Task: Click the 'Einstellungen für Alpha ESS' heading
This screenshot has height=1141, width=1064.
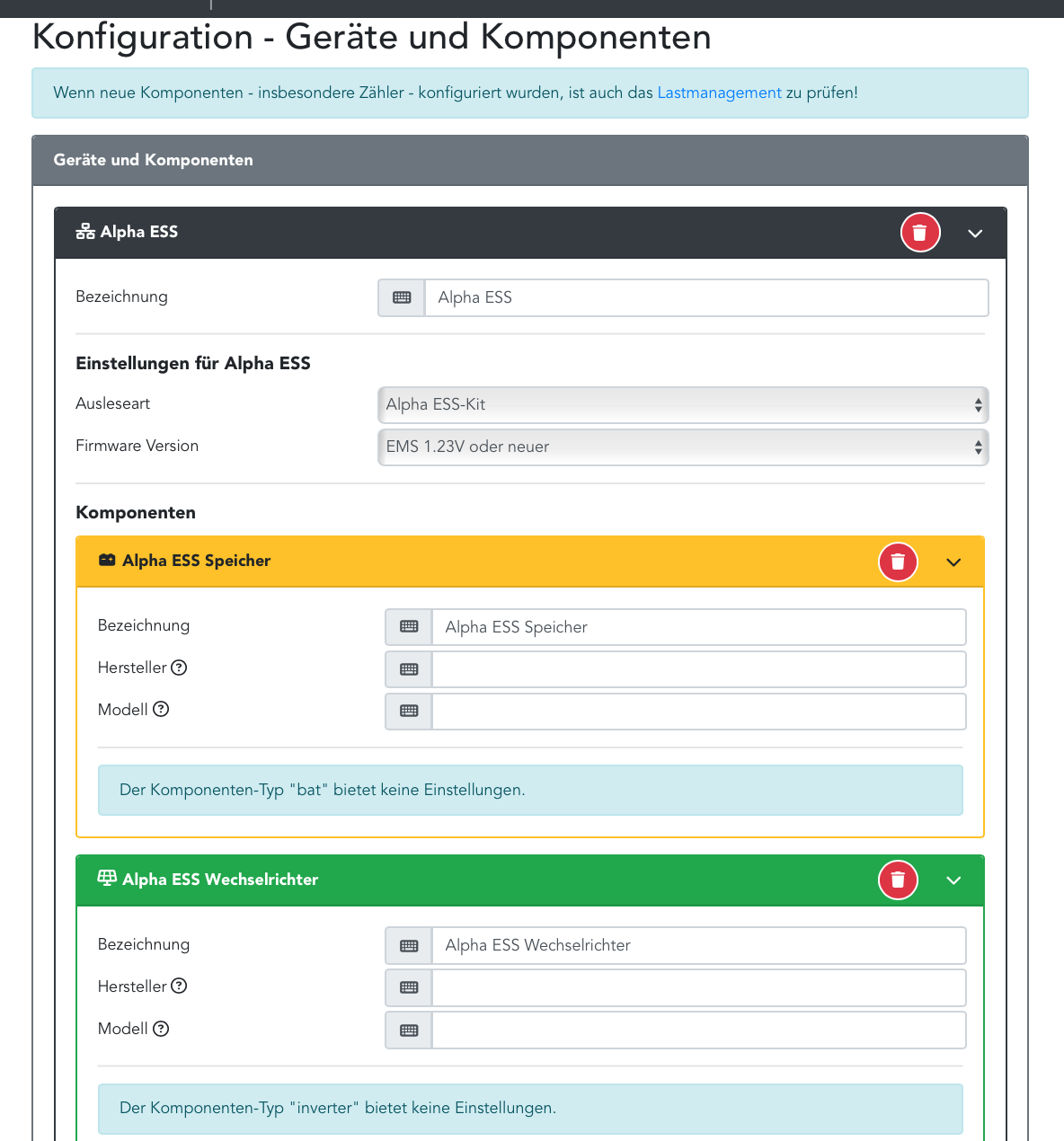Action: 193,363
